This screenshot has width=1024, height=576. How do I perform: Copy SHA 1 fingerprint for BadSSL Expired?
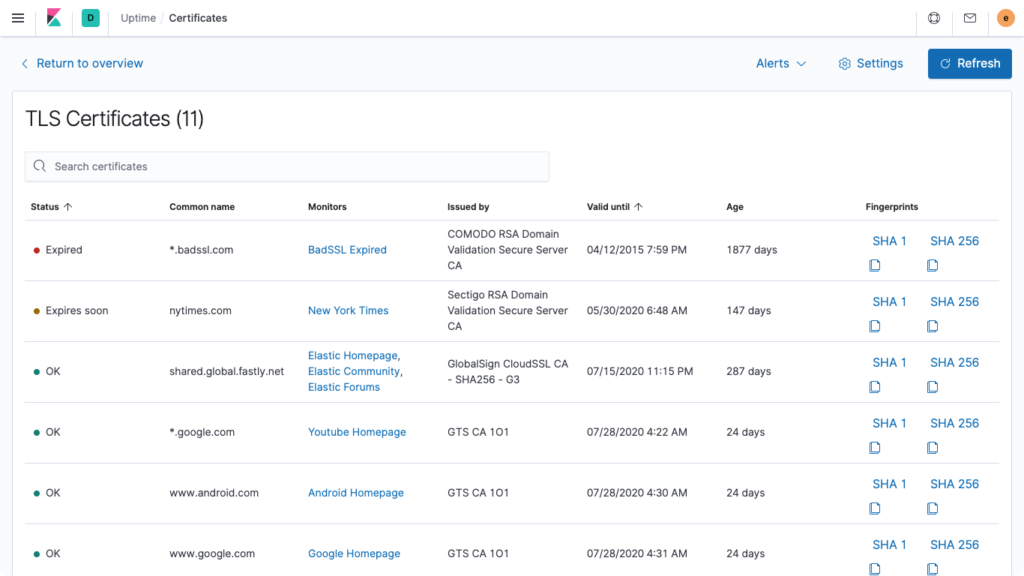(x=874, y=265)
